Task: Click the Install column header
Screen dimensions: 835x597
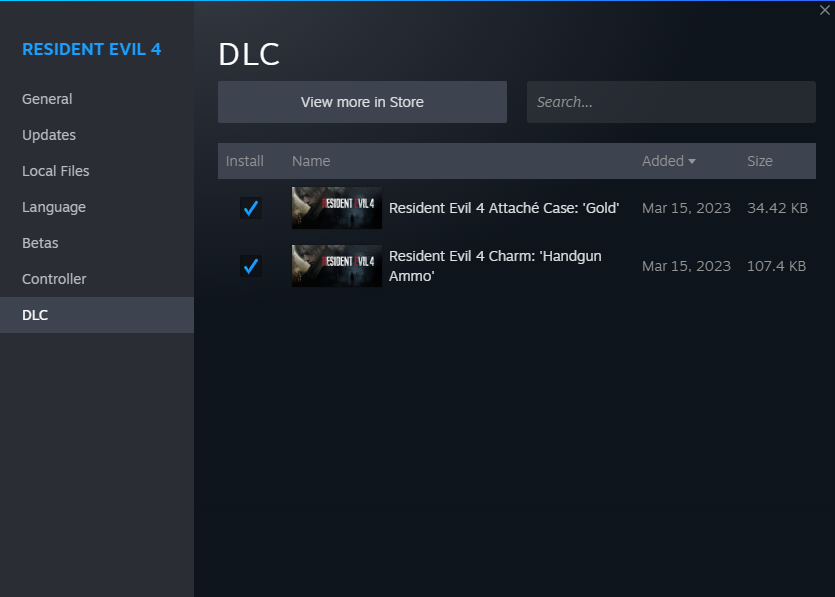Action: 245,161
